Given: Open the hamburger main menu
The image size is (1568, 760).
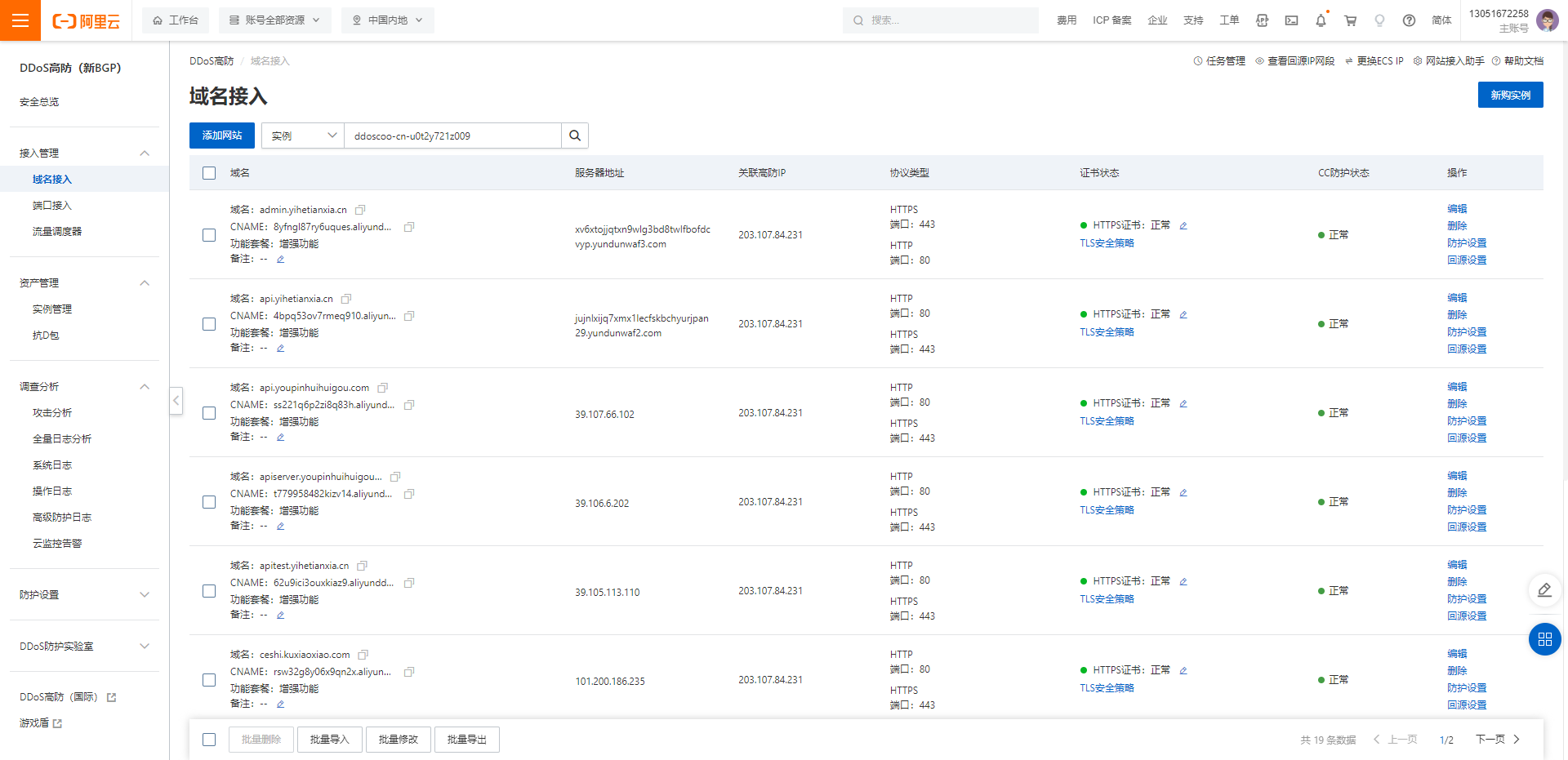Looking at the screenshot, I should 20,20.
